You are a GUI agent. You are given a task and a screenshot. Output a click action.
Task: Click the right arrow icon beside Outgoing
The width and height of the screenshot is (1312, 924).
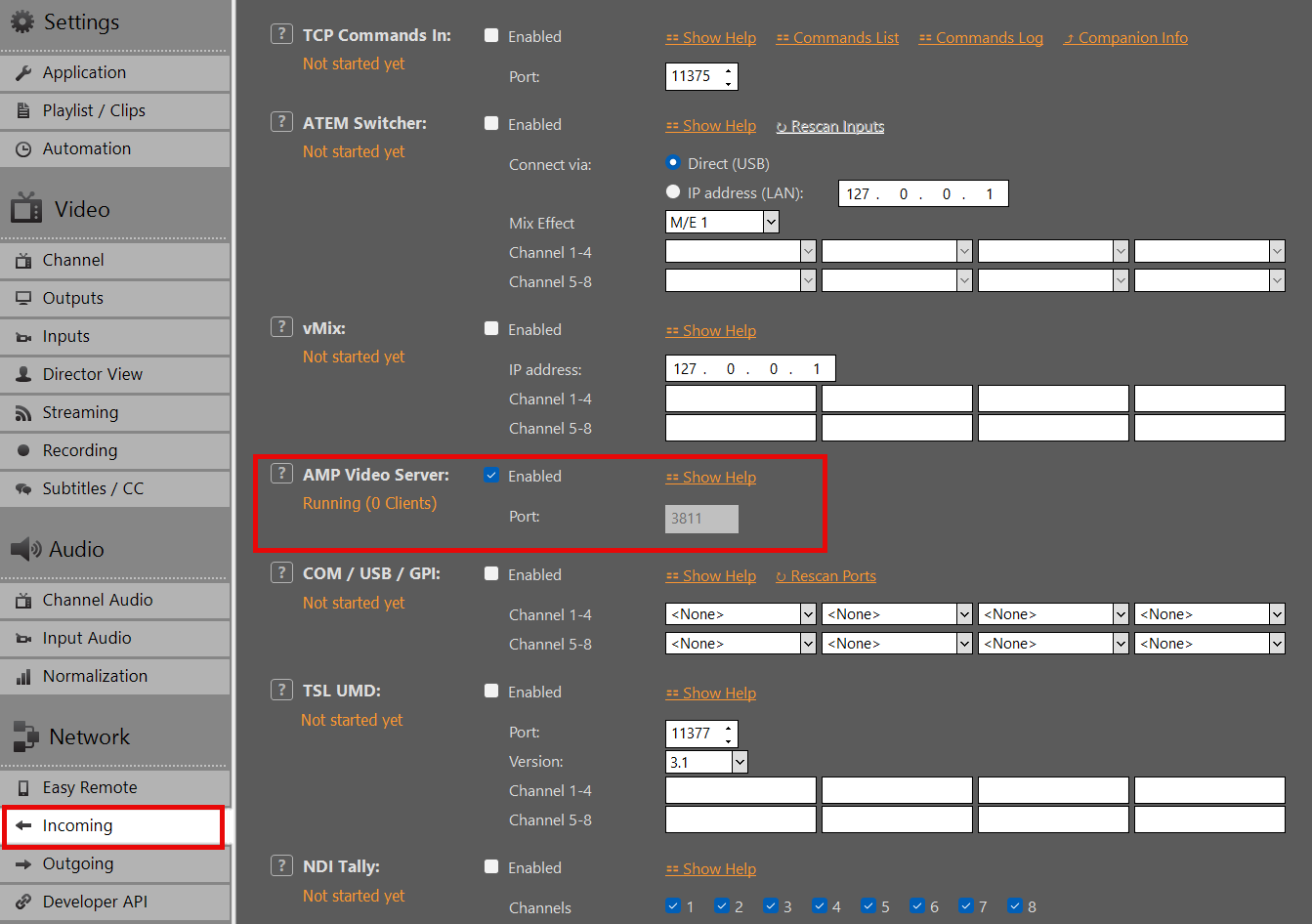[23, 864]
